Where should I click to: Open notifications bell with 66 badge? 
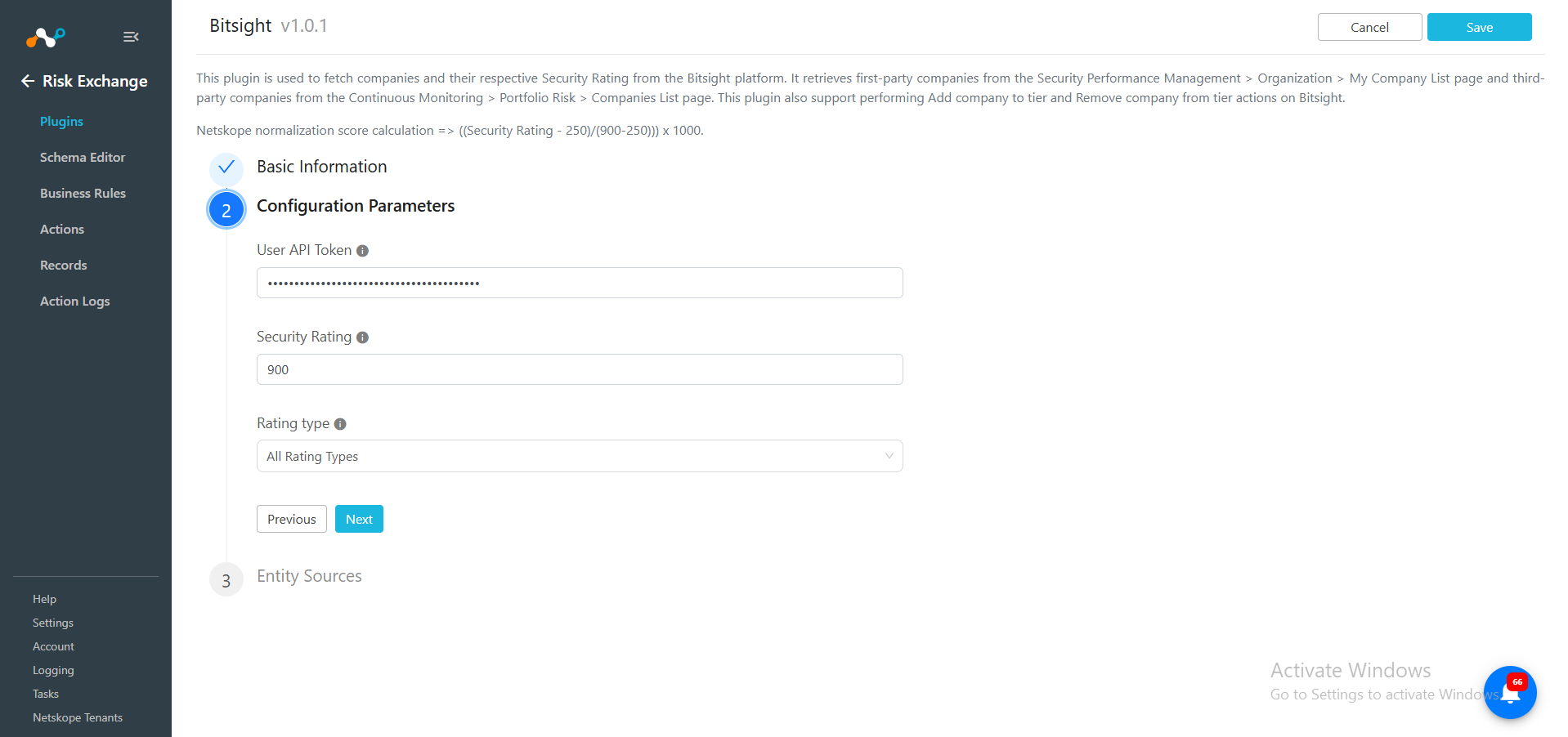(1510, 693)
